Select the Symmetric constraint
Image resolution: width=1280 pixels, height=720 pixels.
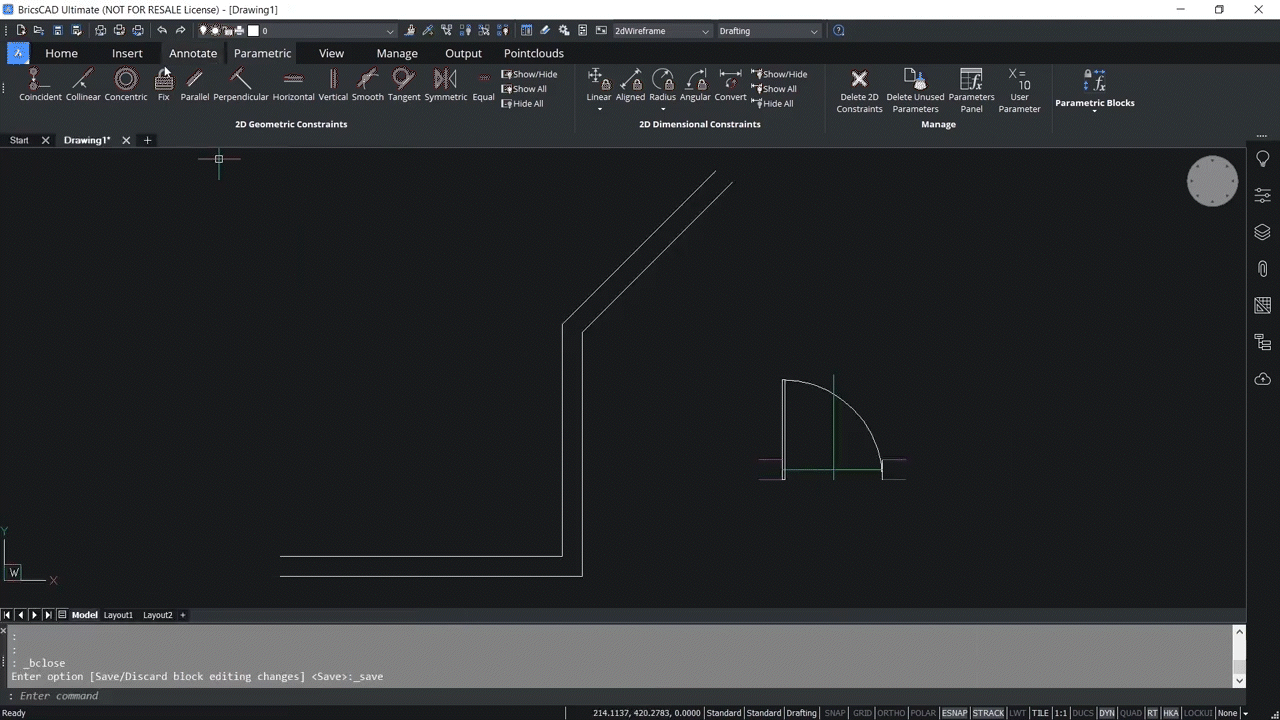point(446,85)
